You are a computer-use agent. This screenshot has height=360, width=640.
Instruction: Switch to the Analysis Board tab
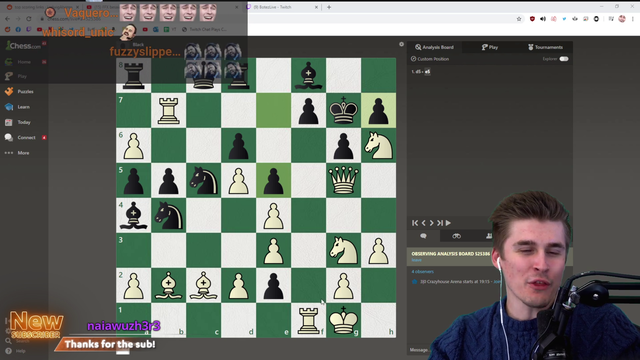[434, 47]
